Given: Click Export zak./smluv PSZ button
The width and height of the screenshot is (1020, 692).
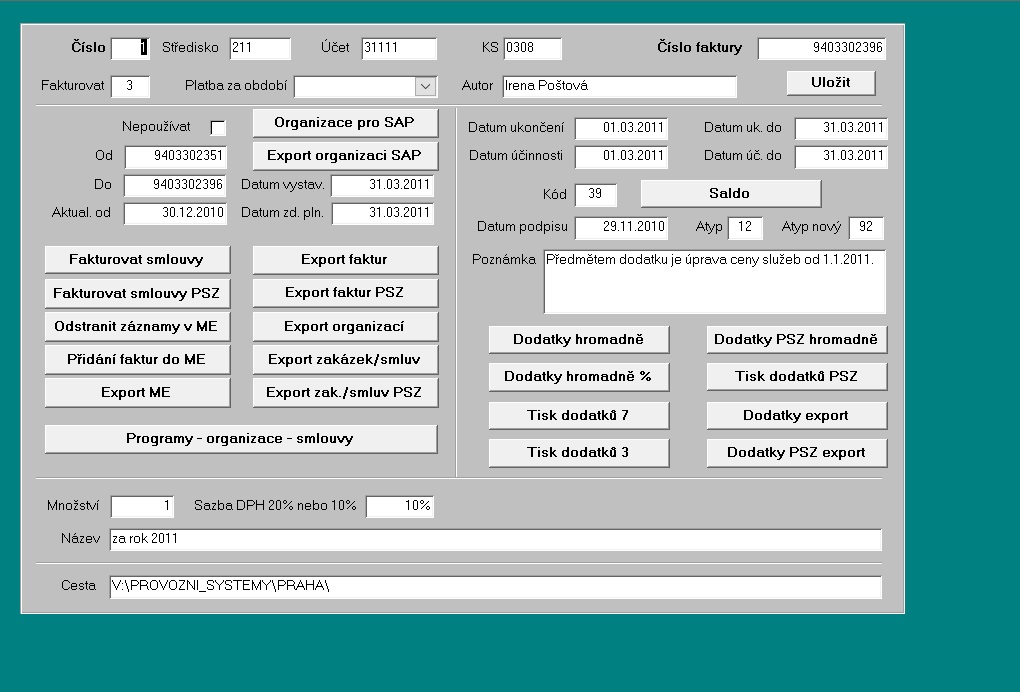Looking at the screenshot, I should [x=345, y=393].
